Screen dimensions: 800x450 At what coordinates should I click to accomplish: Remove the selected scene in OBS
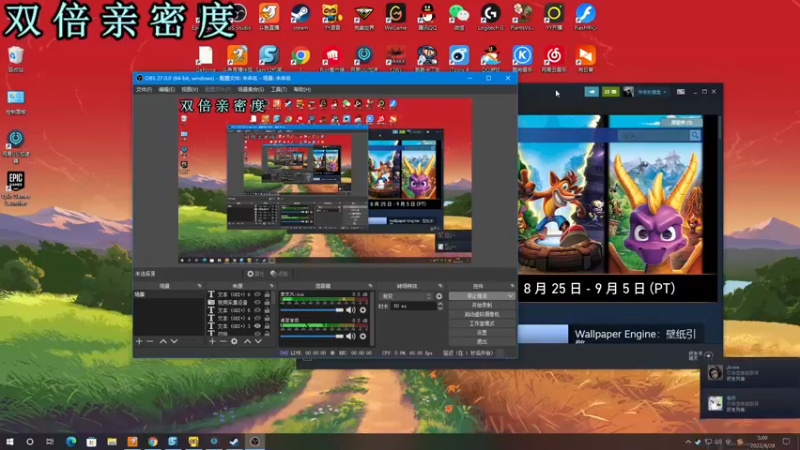coord(150,341)
